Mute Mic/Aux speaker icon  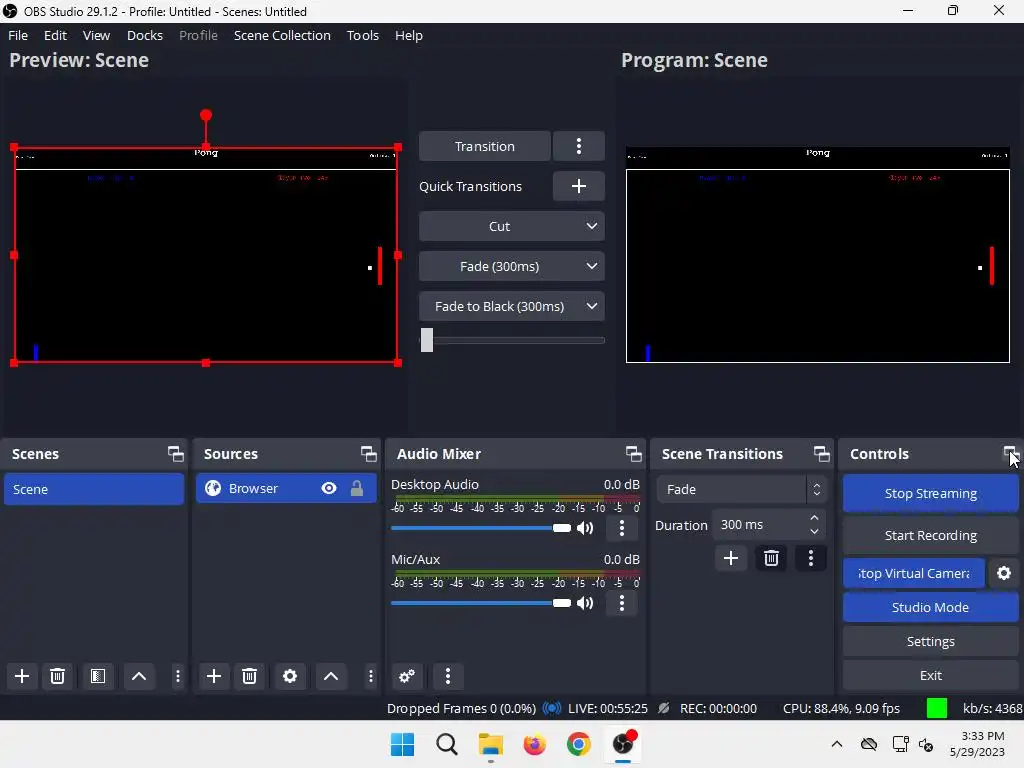click(585, 603)
